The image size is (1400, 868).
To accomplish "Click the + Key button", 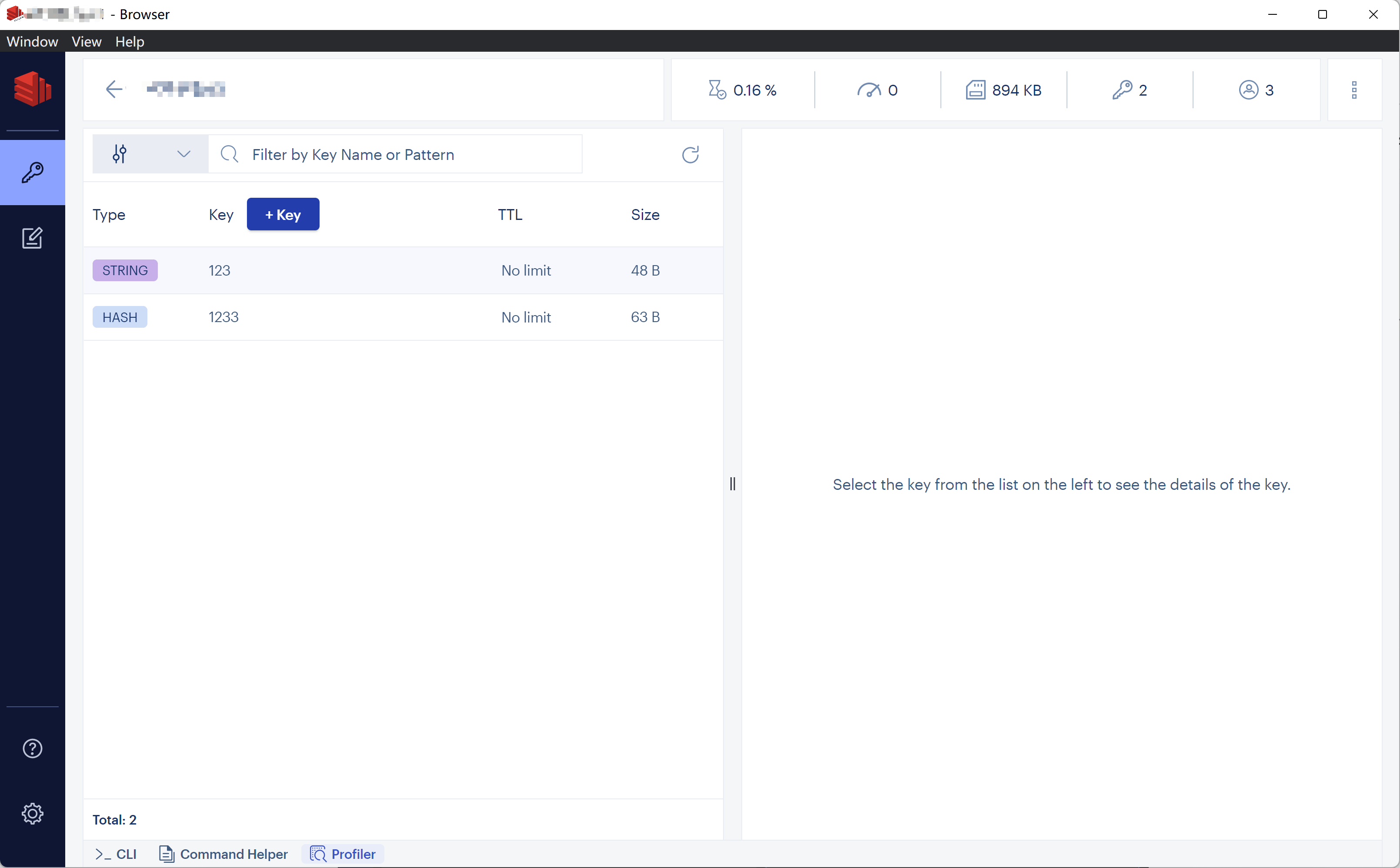I will point(283,215).
